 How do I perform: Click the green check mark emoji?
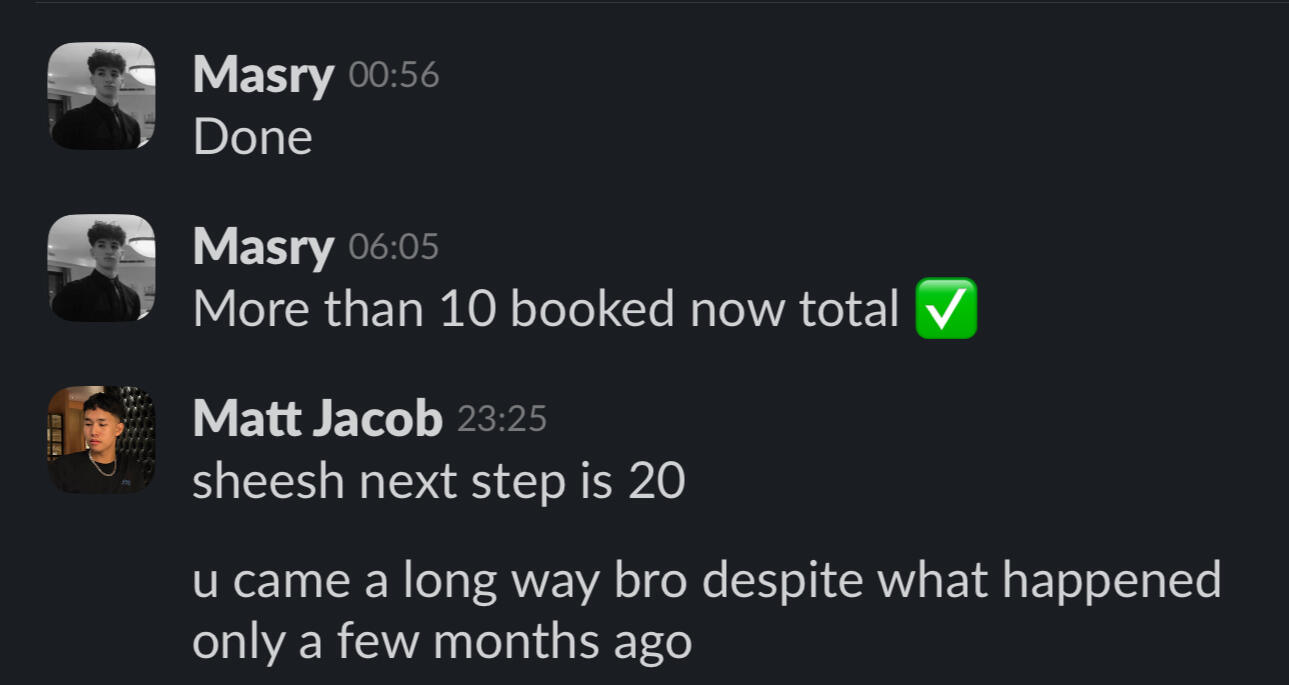[x=946, y=309]
